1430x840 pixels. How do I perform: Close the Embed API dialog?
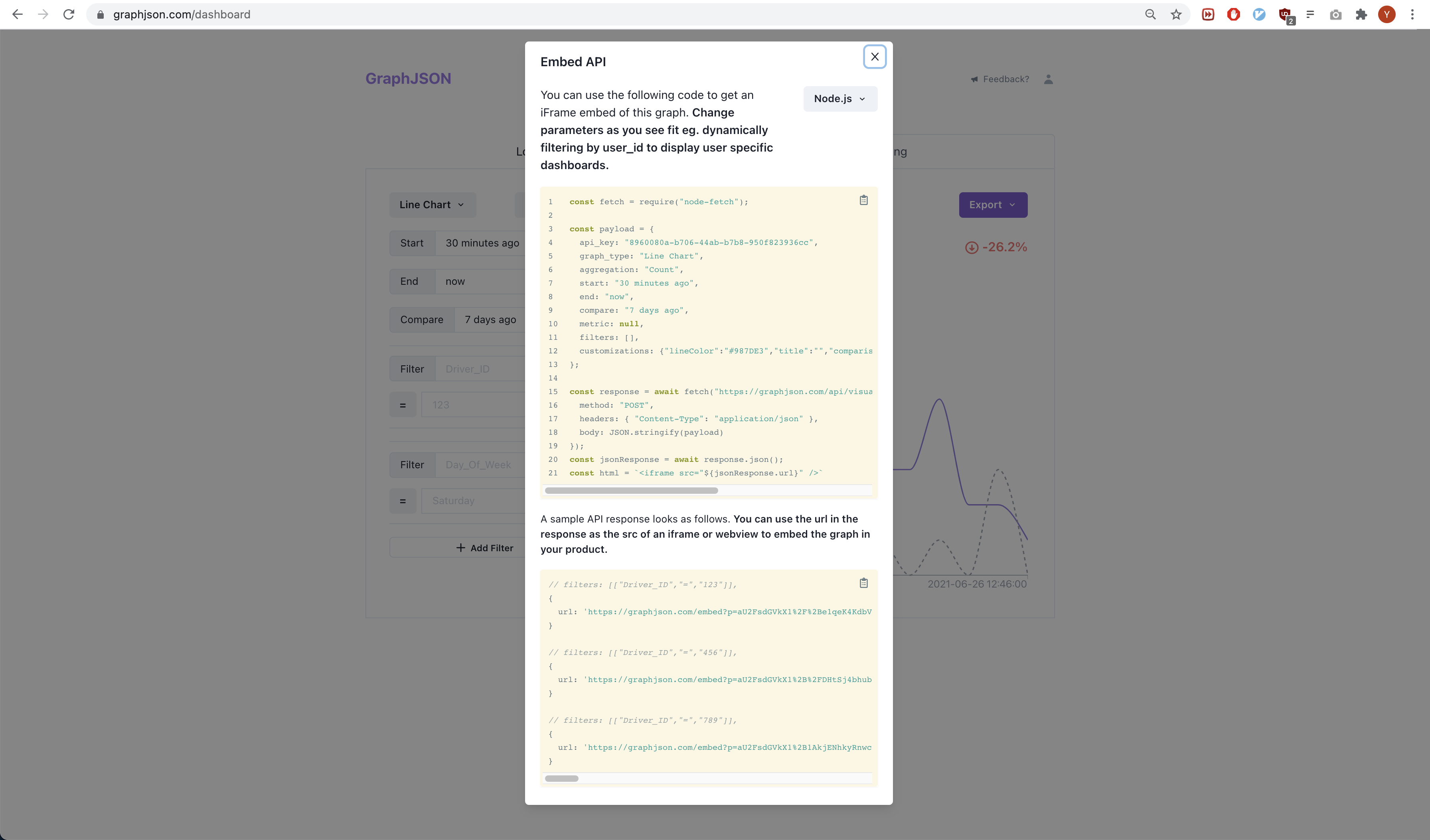pyautogui.click(x=875, y=57)
